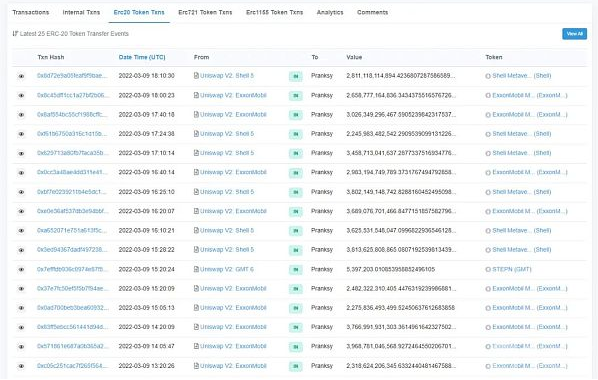This screenshot has height=380, width=598.
Task: Open the Erc721 Token Txns tab
Action: point(205,12)
